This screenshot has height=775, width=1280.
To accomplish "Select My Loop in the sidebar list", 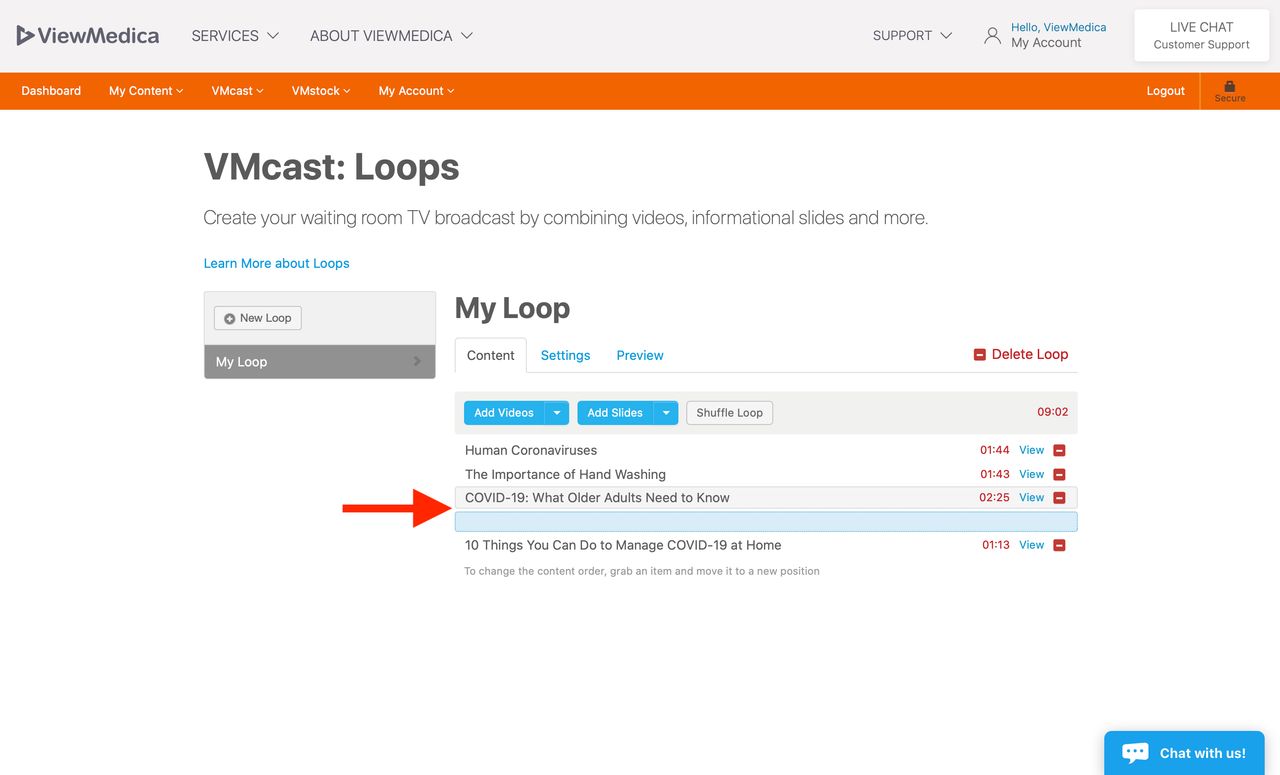I will coord(319,362).
